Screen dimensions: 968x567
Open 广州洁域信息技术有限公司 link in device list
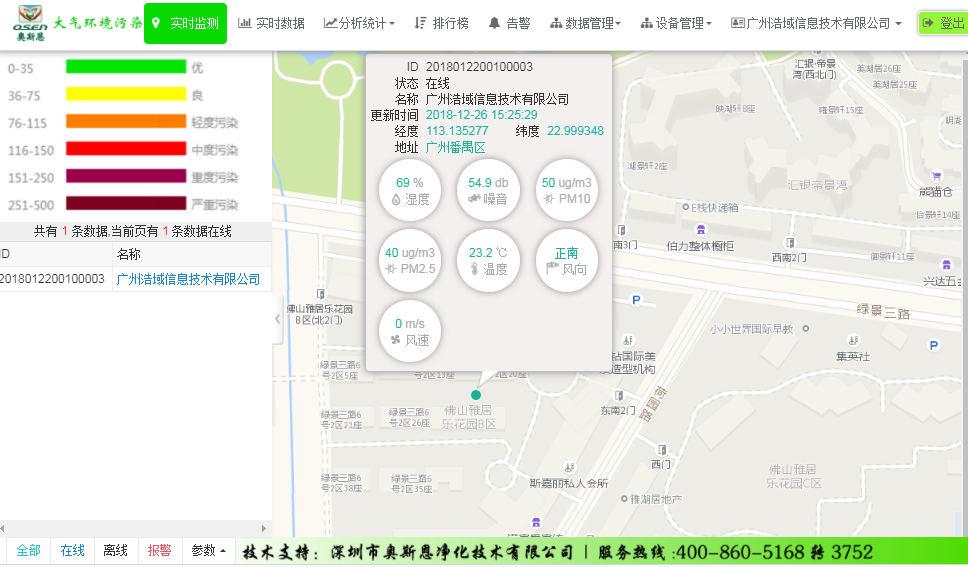(x=188, y=279)
